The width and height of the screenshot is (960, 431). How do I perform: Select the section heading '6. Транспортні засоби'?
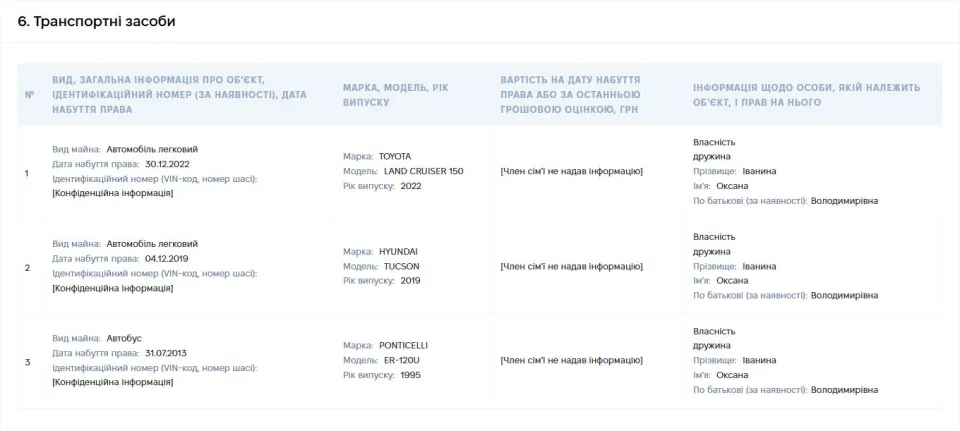coord(97,21)
